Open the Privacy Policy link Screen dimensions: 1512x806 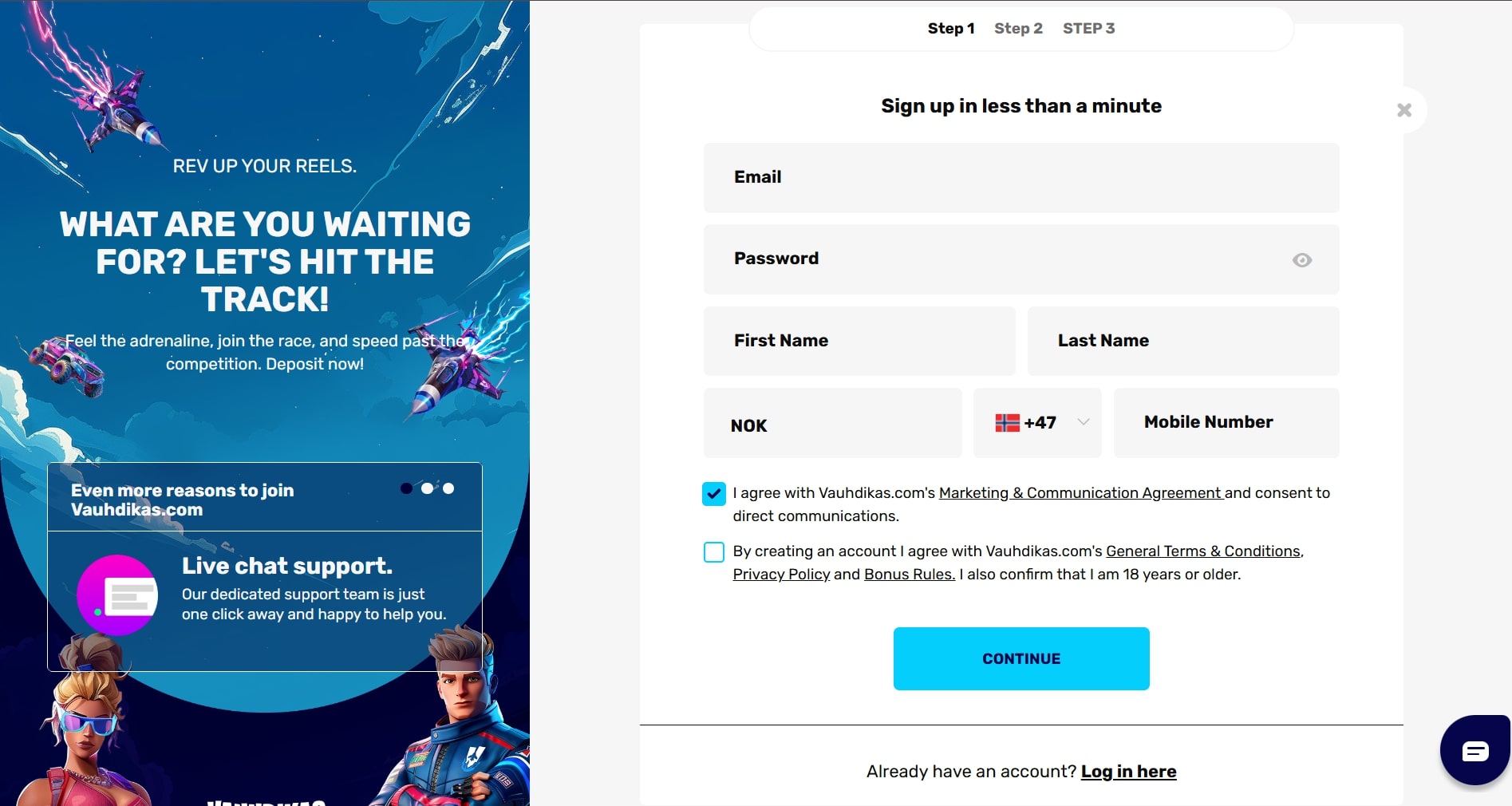(781, 575)
